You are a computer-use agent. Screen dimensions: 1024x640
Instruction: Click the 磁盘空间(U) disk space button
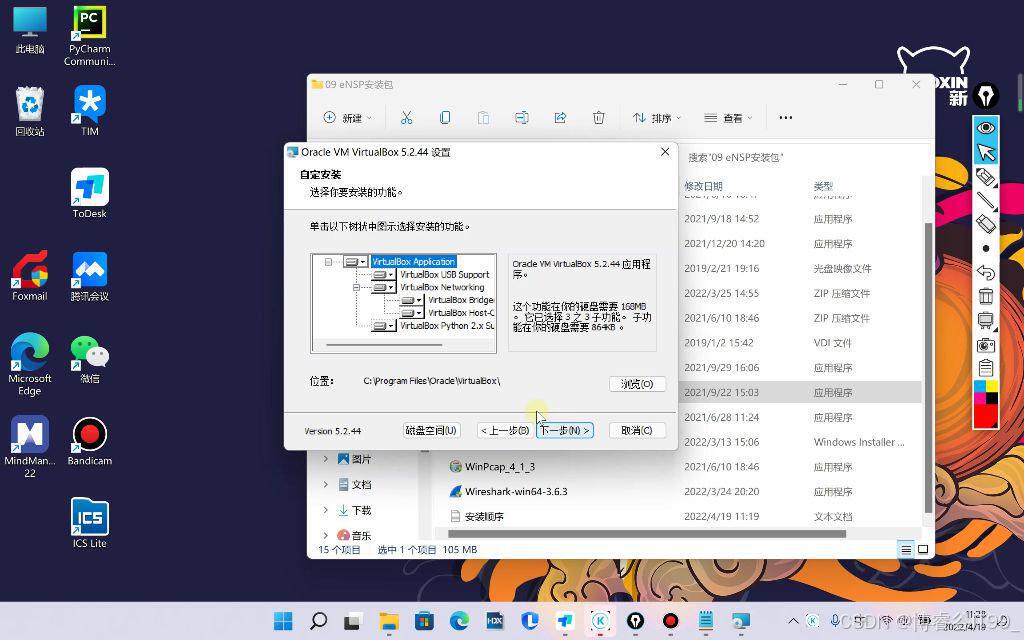[x=431, y=430]
